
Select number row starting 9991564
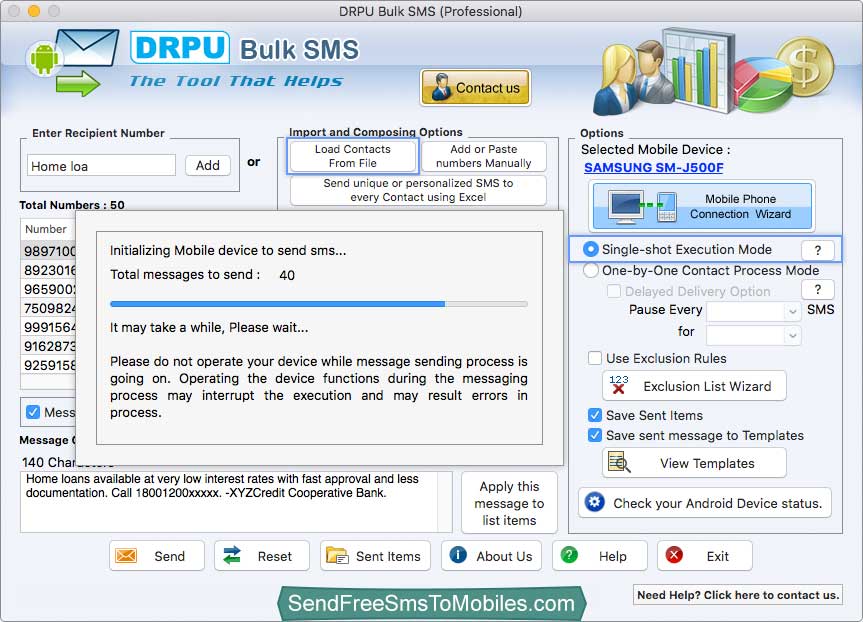click(x=48, y=328)
